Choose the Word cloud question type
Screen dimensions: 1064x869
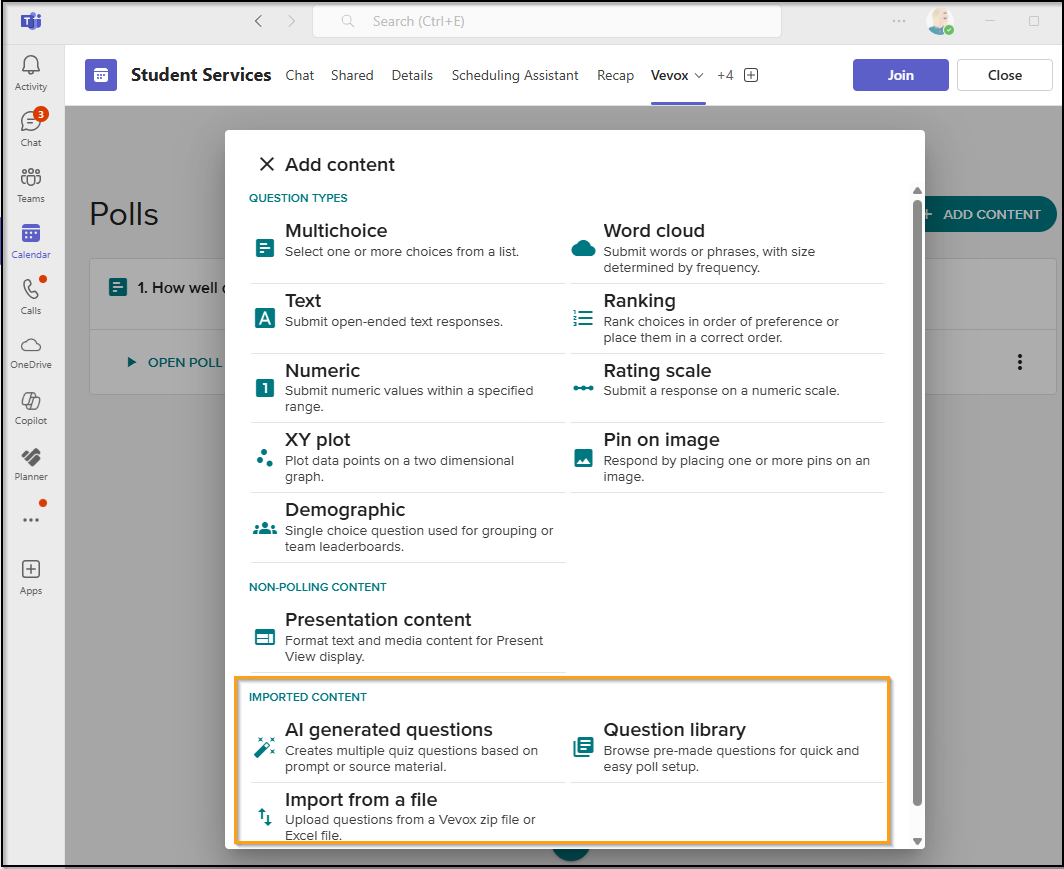[x=727, y=249]
